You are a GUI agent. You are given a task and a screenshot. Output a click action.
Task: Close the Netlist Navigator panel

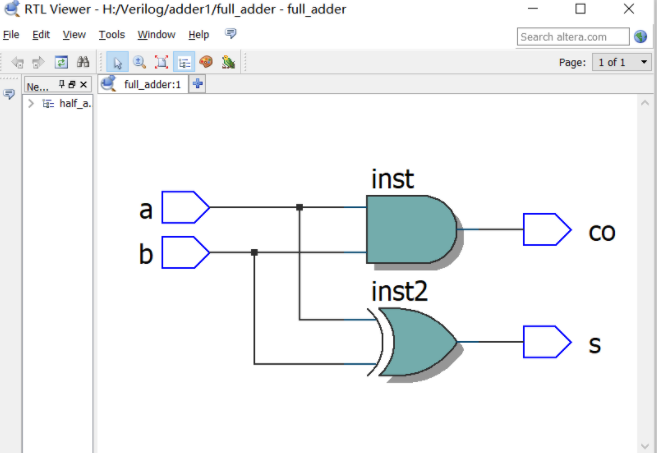(x=83, y=85)
